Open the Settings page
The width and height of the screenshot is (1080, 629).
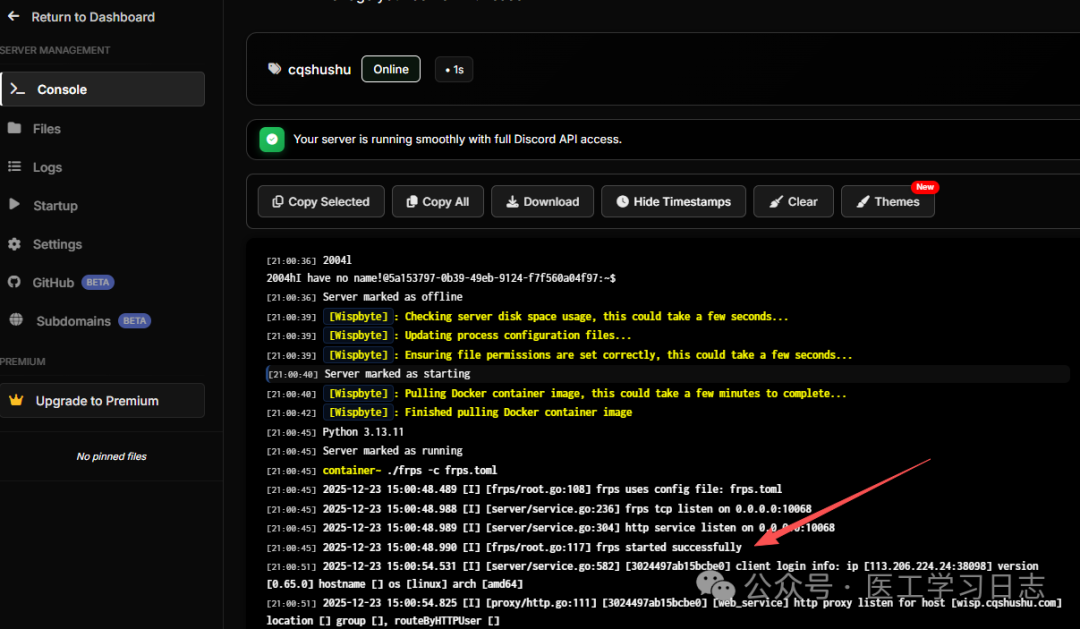(57, 244)
